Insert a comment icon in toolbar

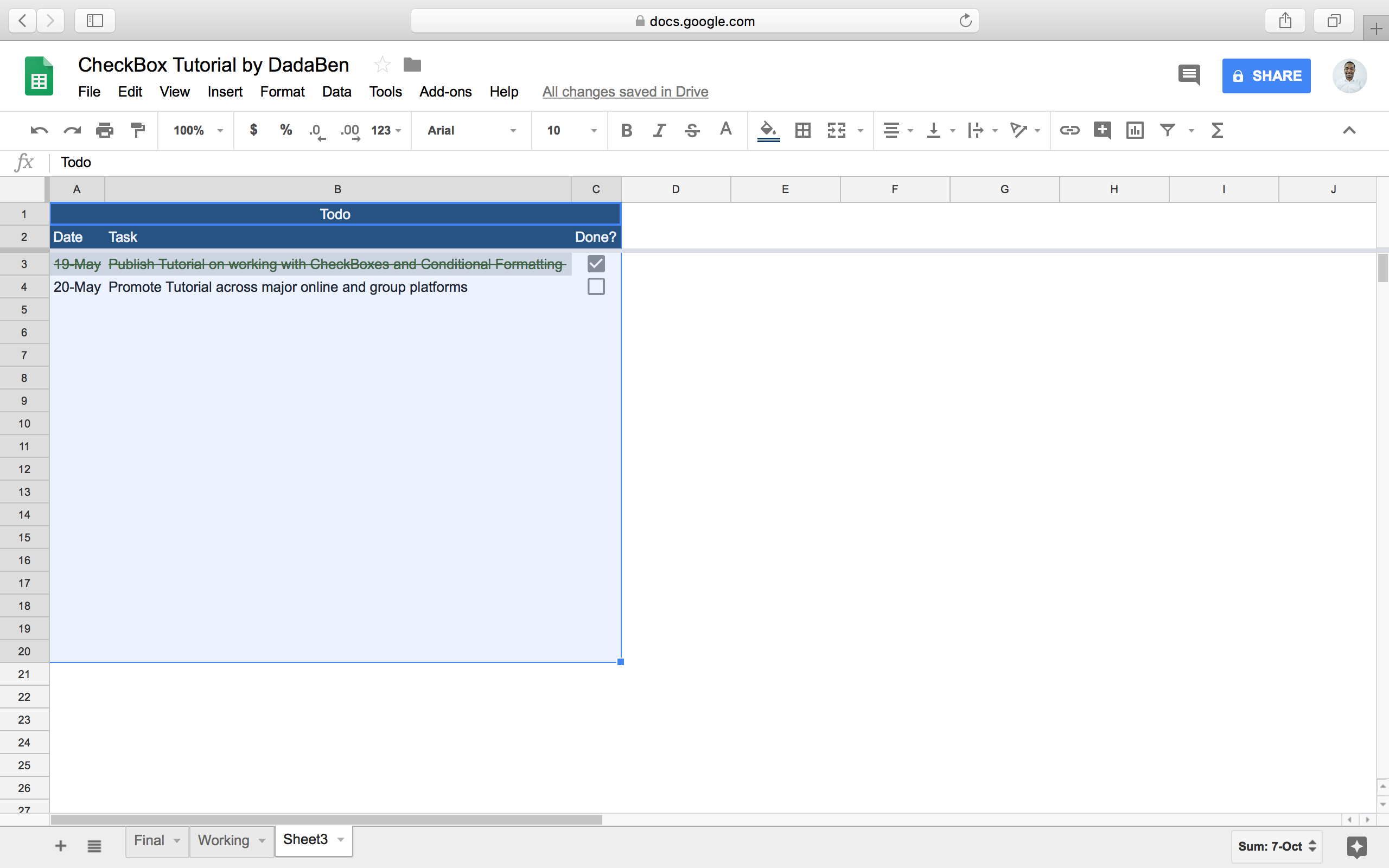[1102, 130]
